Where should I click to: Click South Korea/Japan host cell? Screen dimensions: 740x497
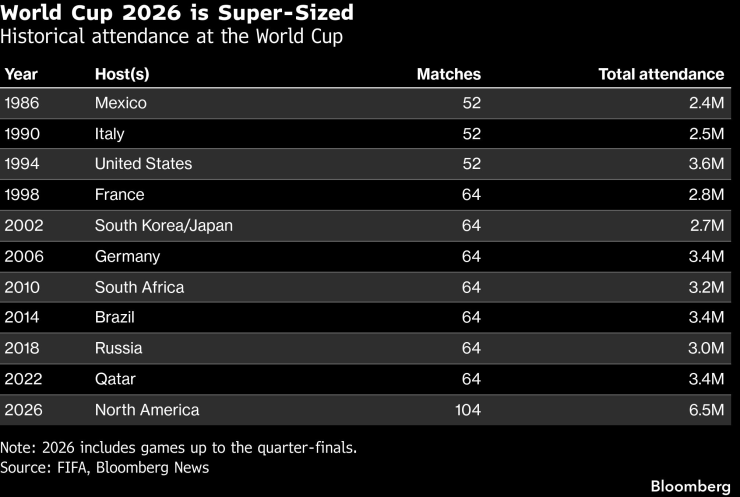pyautogui.click(x=164, y=226)
